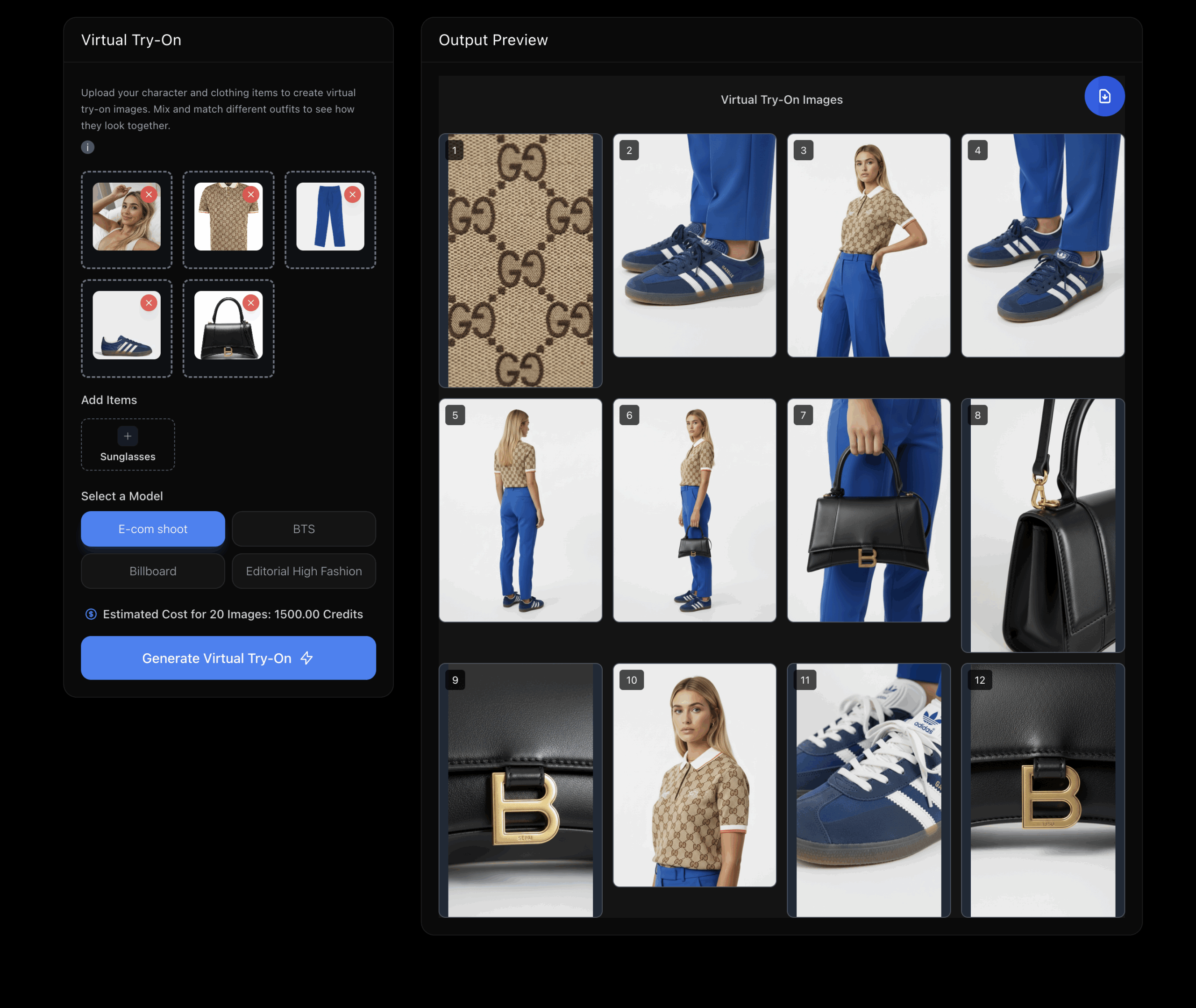The image size is (1196, 1008).
Task: Open output image 7 hand holding bag
Action: click(869, 510)
